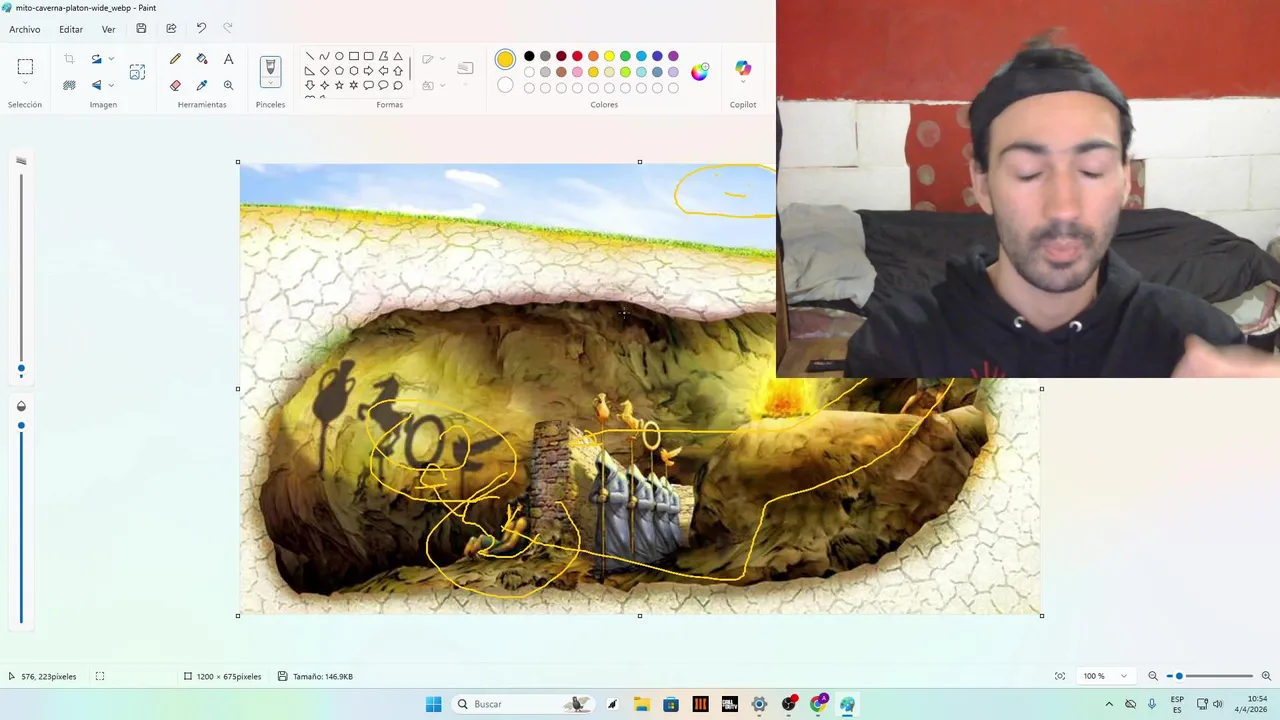The height and width of the screenshot is (720, 1280).
Task: Click the canvas image of Plato's cave
Action: [x=640, y=388]
